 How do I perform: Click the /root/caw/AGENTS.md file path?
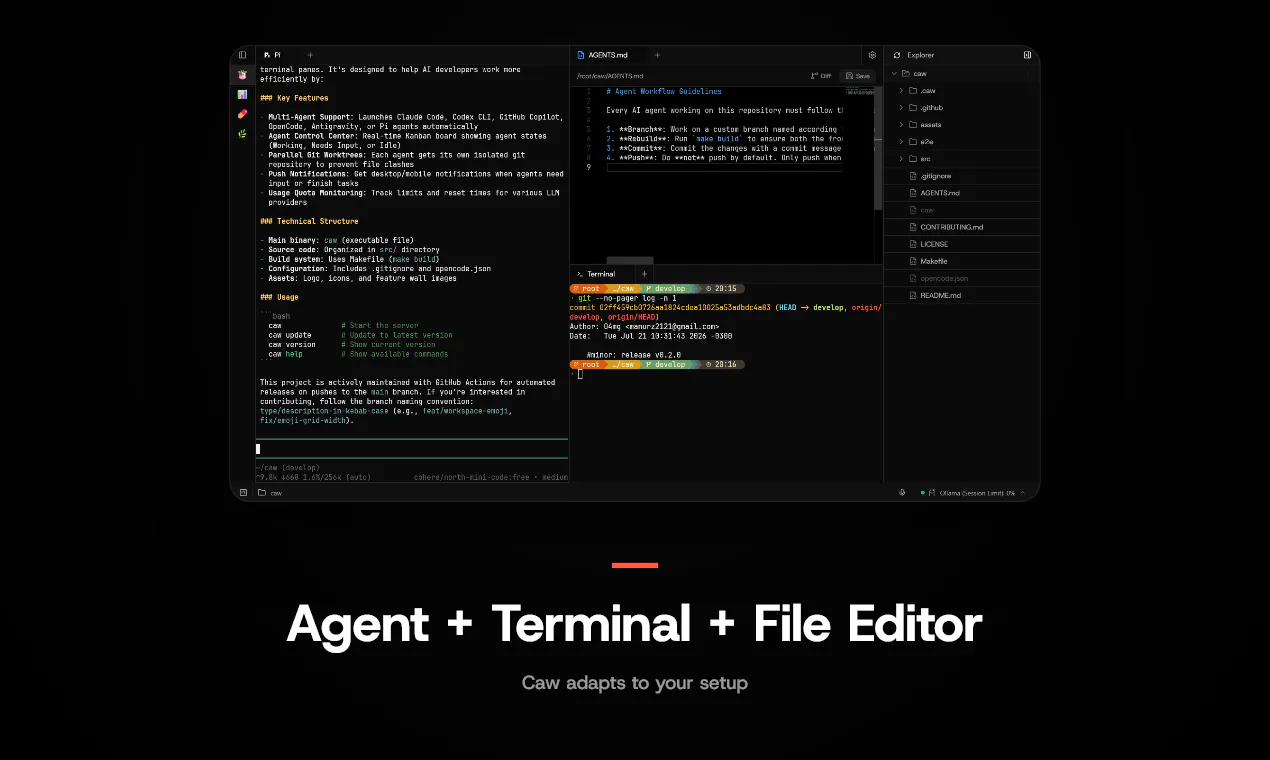pos(610,76)
